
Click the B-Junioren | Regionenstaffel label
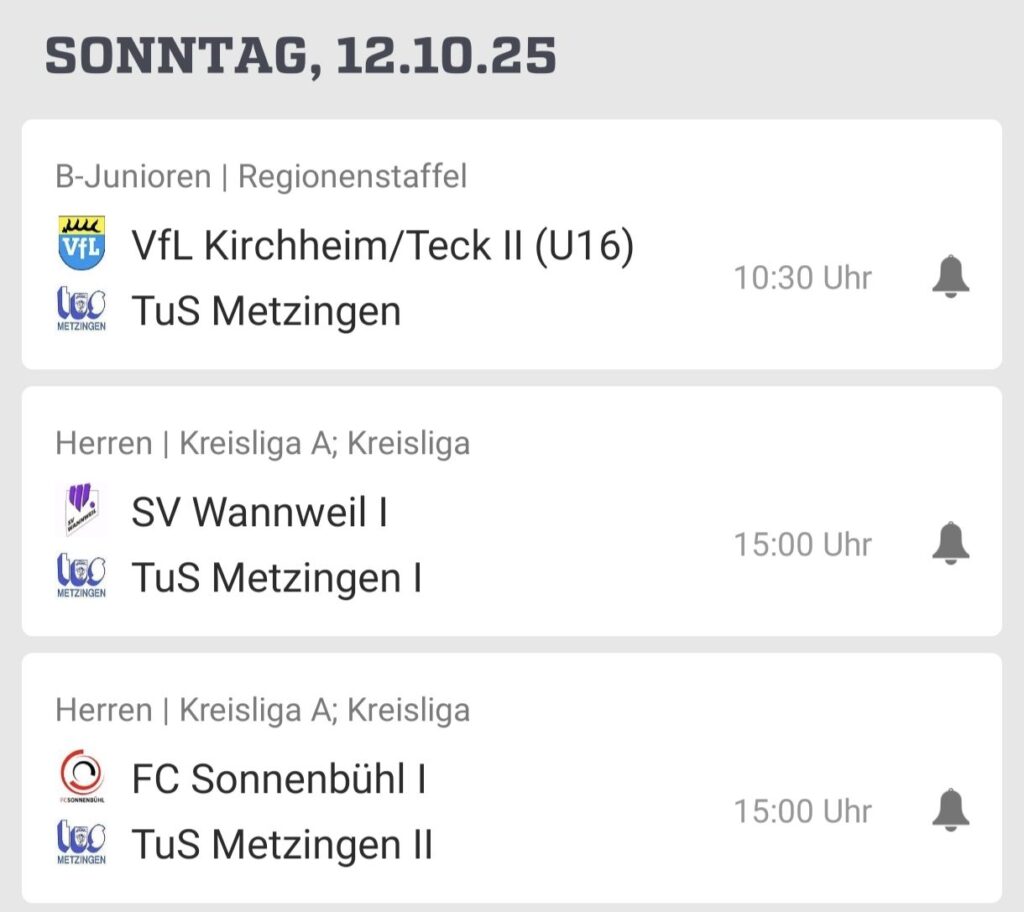(261, 177)
